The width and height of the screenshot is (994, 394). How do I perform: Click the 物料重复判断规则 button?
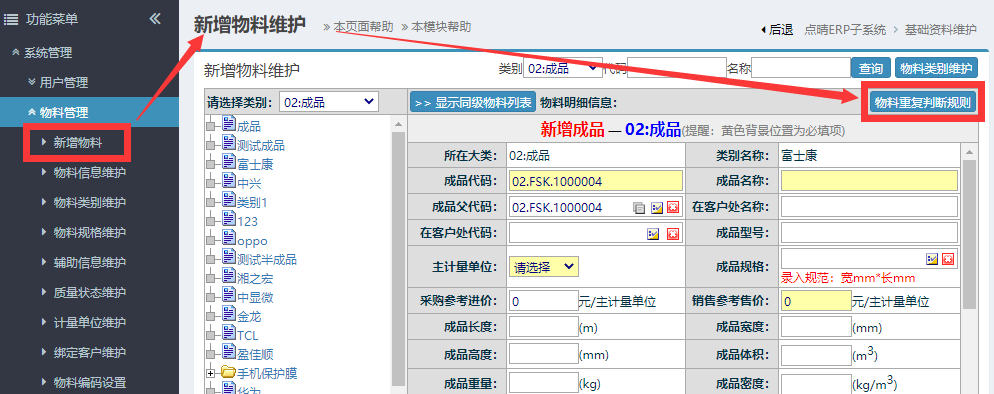(x=922, y=102)
